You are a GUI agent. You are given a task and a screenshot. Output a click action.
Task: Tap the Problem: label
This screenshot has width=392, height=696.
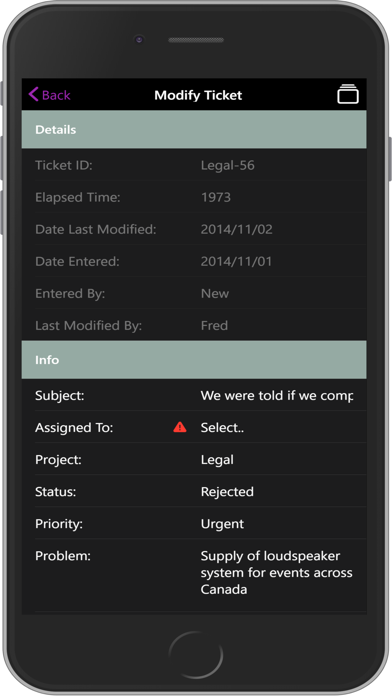[x=63, y=556]
